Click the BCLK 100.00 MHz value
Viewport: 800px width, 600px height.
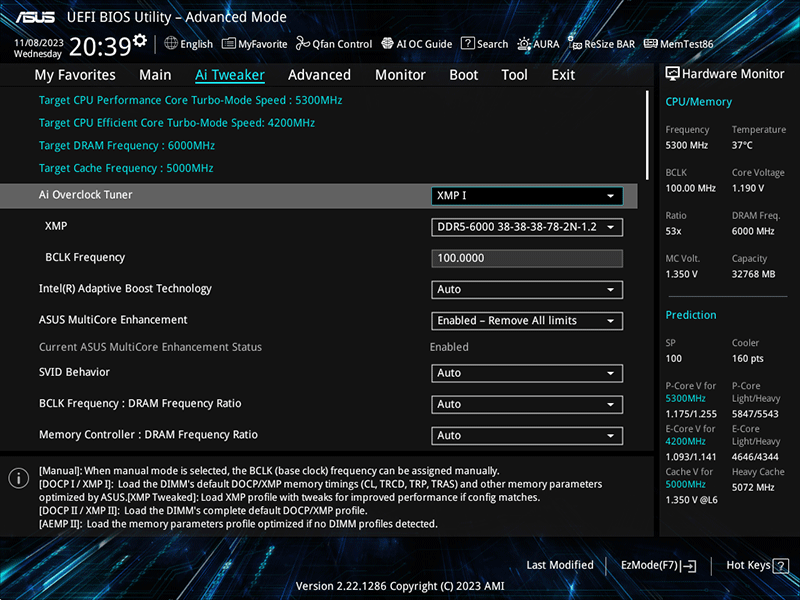point(690,188)
